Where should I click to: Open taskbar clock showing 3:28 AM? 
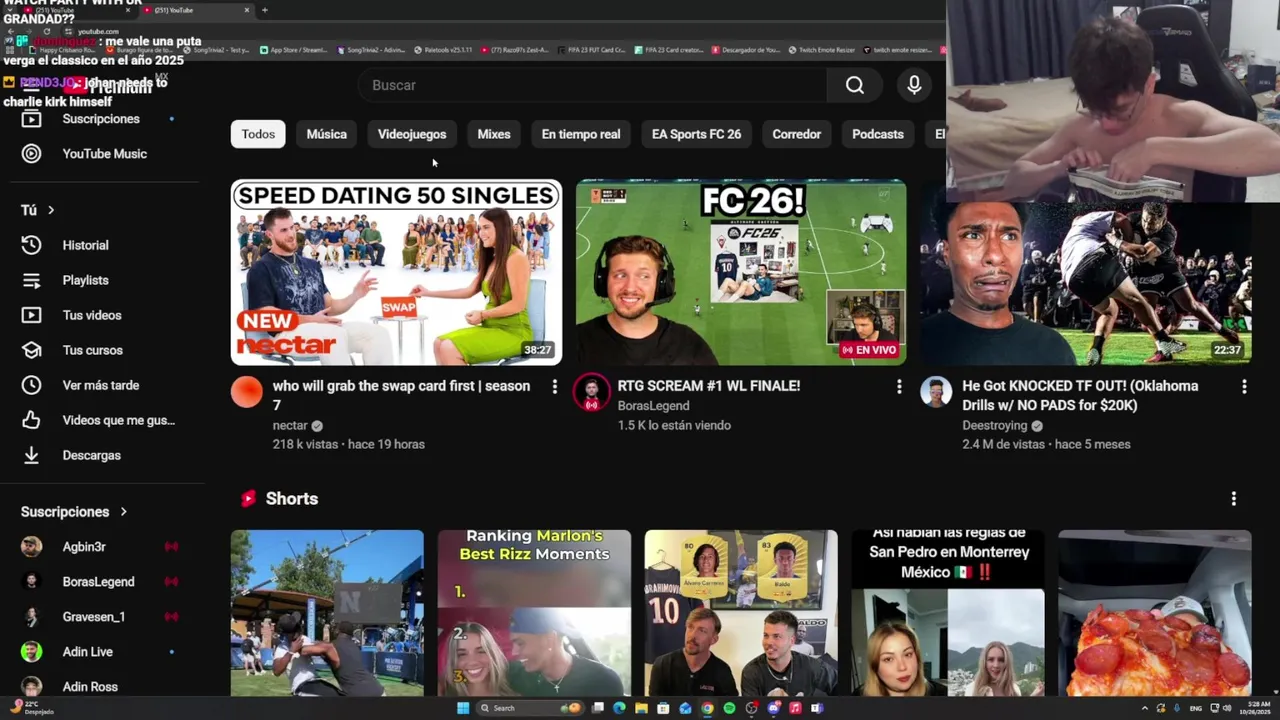tap(1256, 708)
